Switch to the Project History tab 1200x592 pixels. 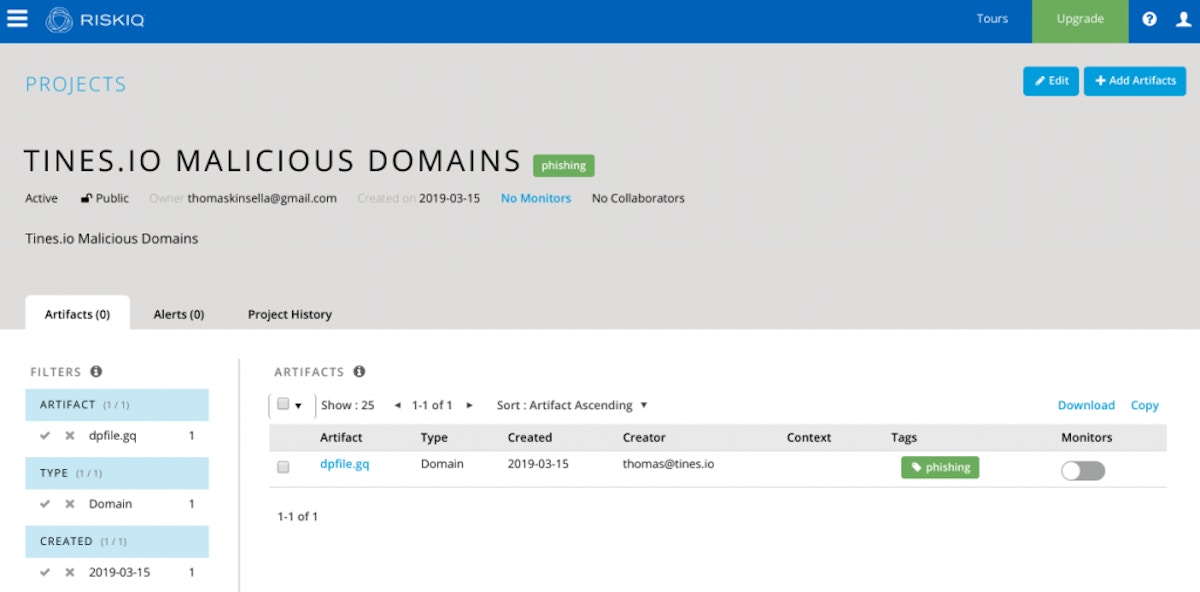pos(290,314)
